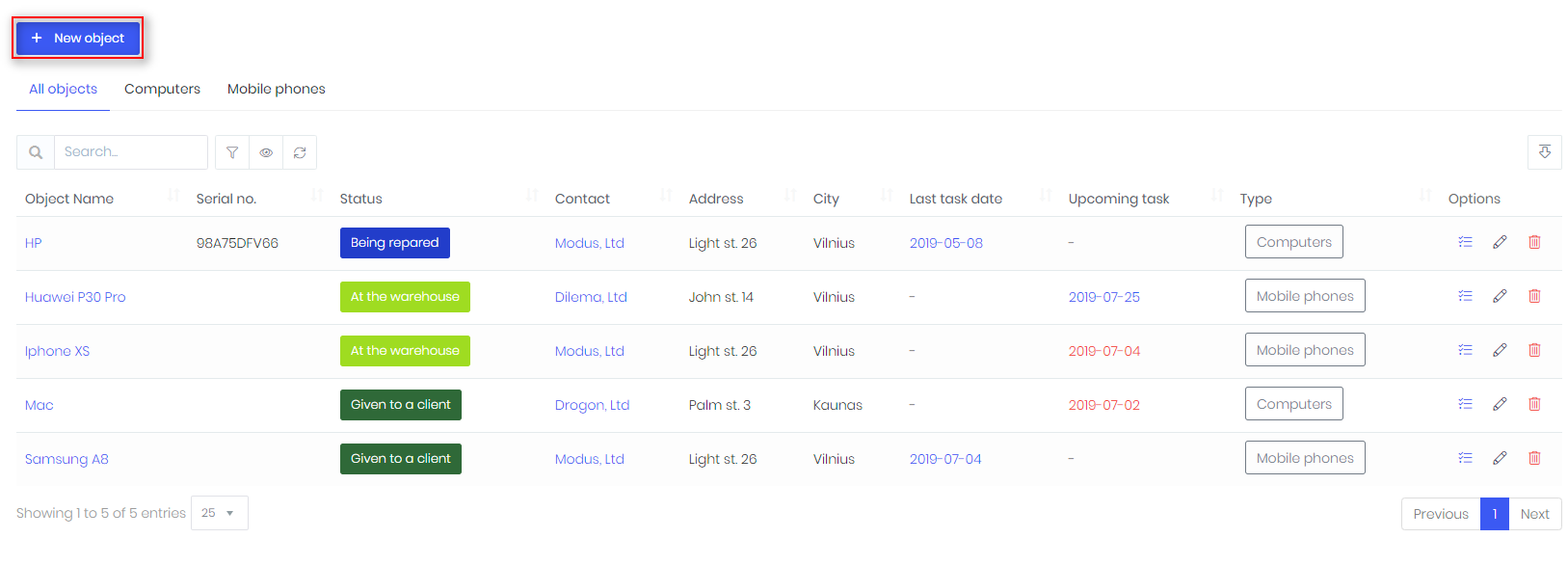Open overdue task 2019-07-04 for Iphone XS

[x=1104, y=351]
